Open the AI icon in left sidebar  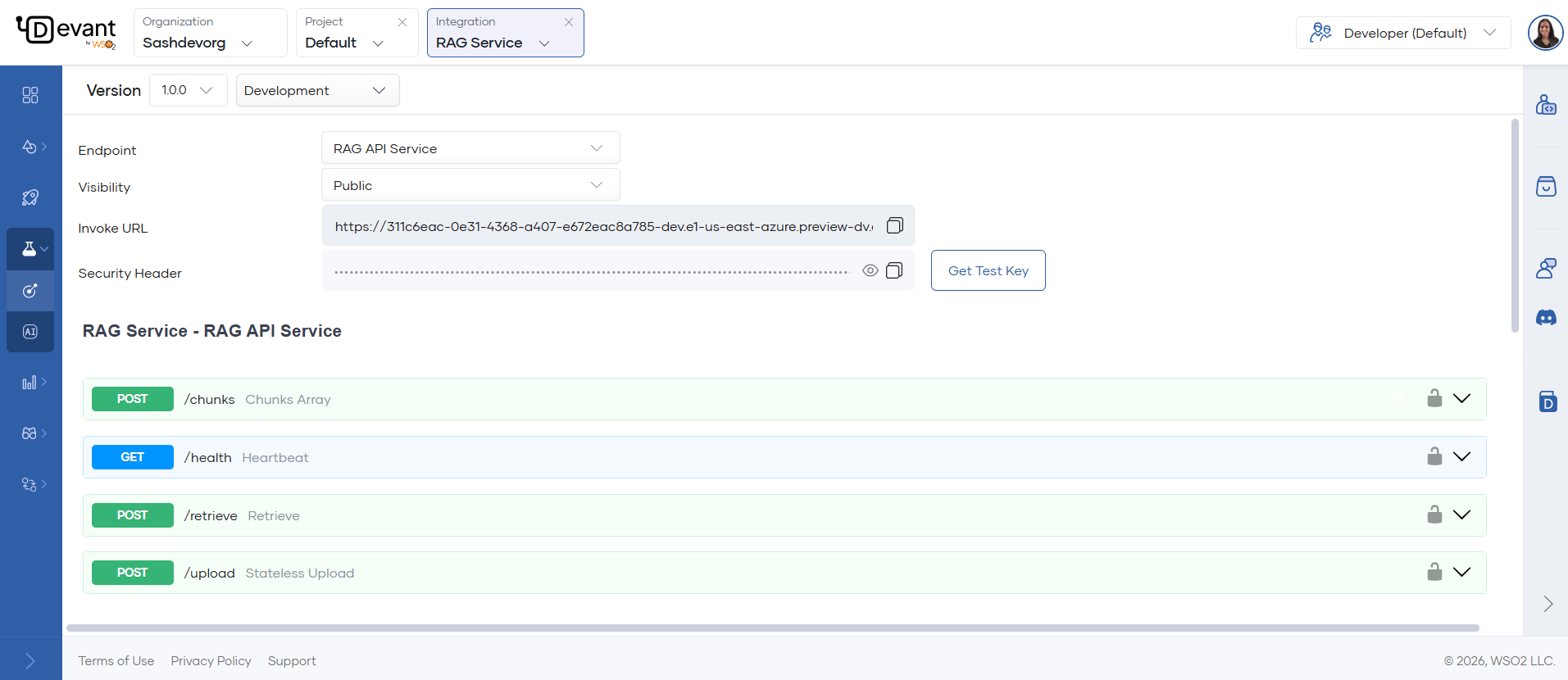(x=30, y=332)
